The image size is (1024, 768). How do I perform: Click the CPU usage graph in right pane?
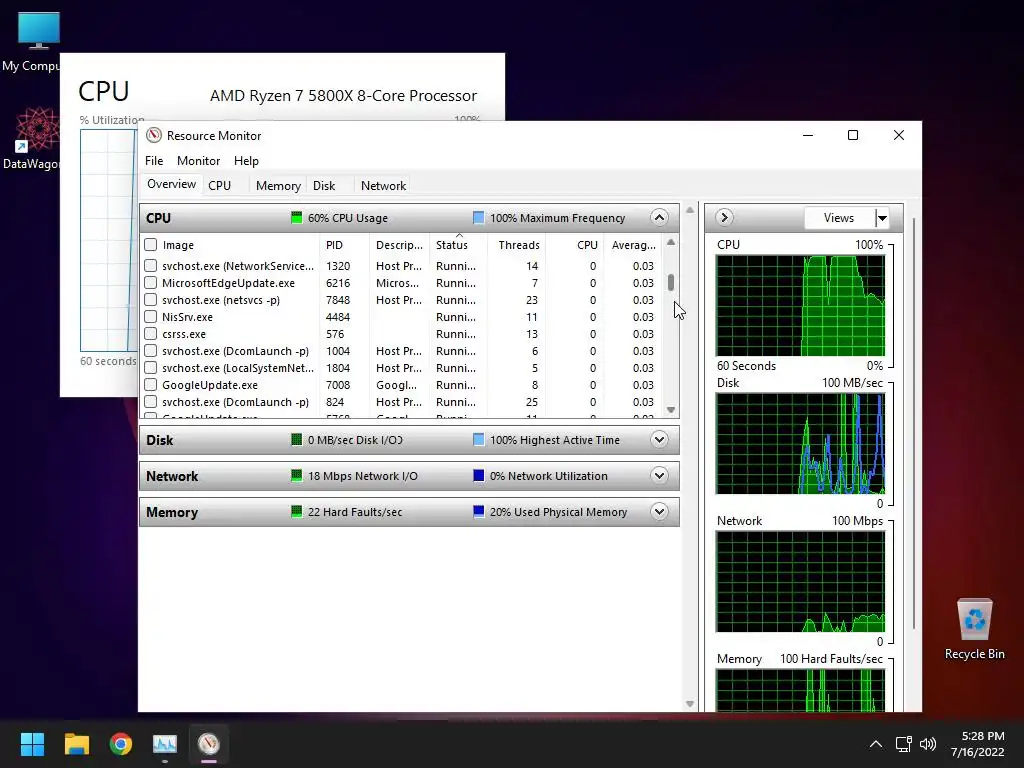coord(800,306)
